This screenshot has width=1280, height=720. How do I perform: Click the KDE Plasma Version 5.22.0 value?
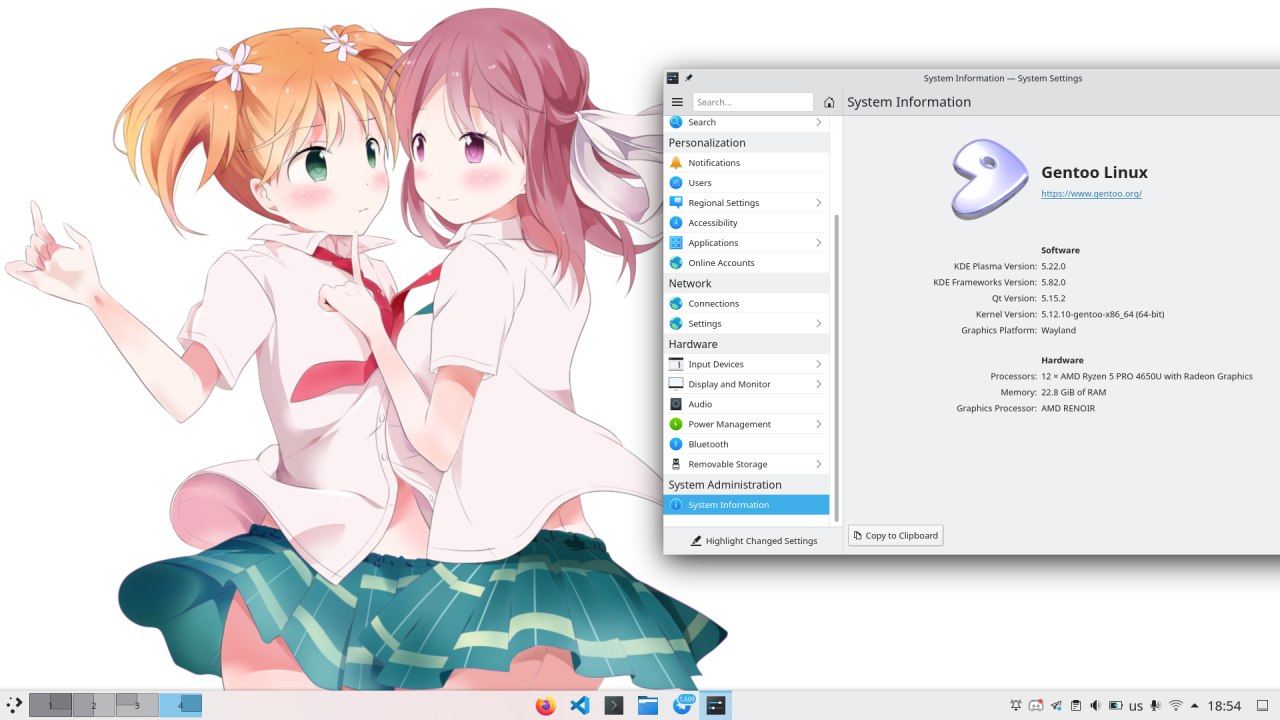pyautogui.click(x=1053, y=266)
